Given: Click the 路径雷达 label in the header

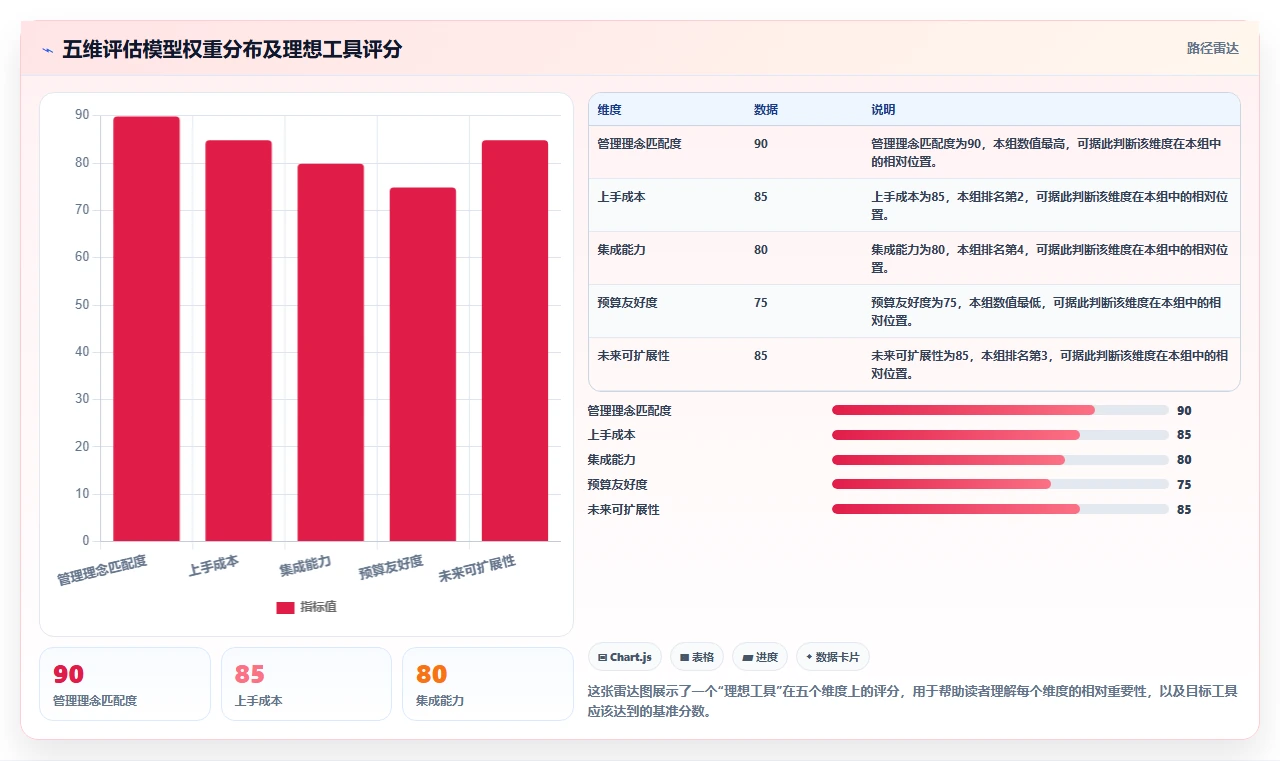Looking at the screenshot, I should (1213, 48).
